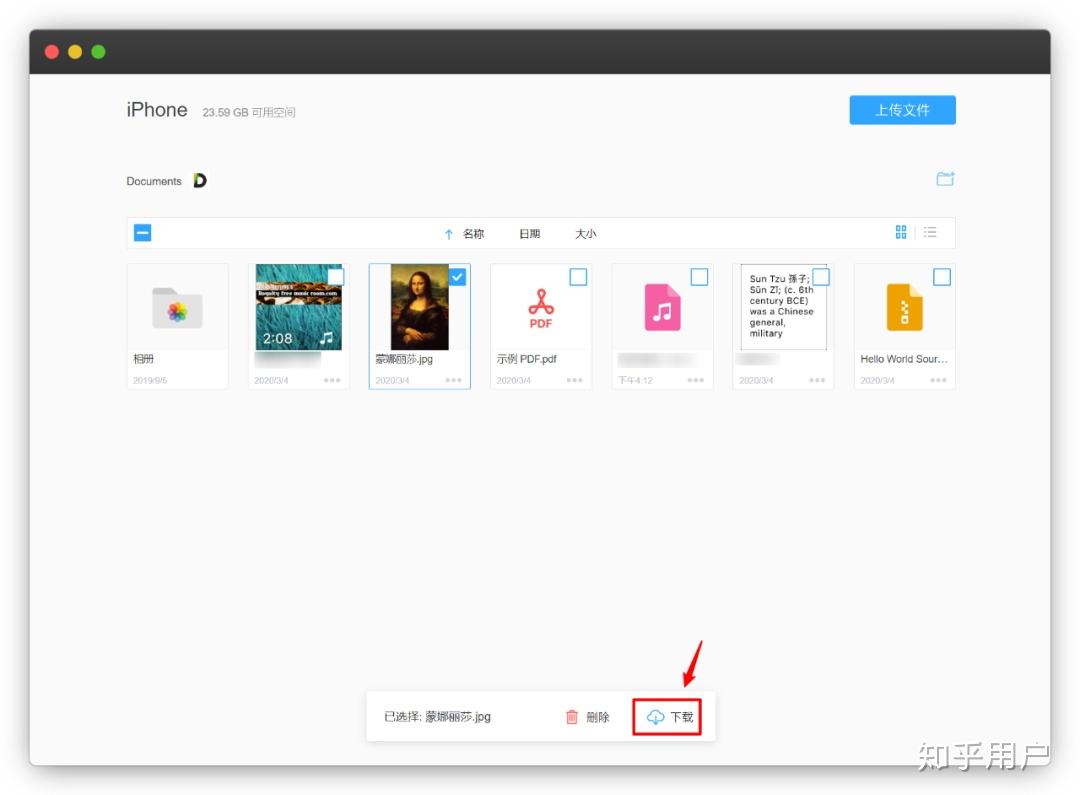Screen dimensions: 1080x795
Task: Create a new folder via the folder icon
Action: coord(945,179)
